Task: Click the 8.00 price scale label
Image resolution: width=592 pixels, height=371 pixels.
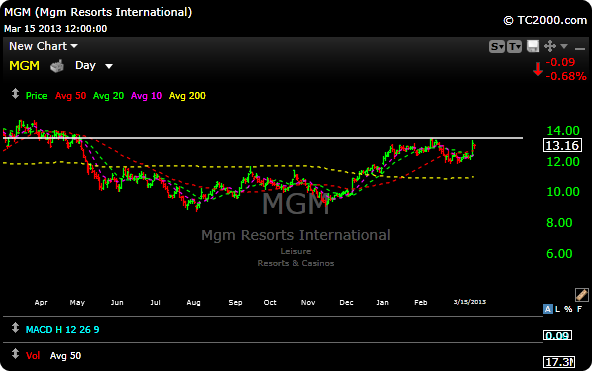Action: click(x=559, y=223)
